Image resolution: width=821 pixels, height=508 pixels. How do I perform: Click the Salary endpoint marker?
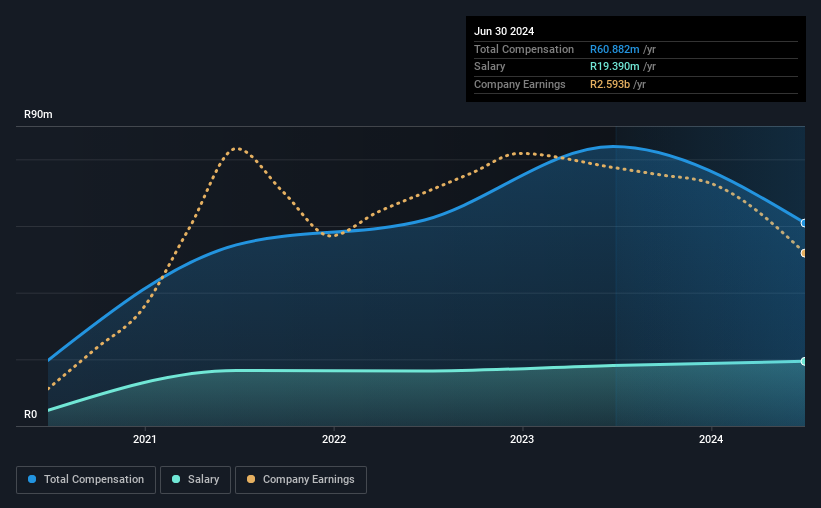(x=804, y=361)
